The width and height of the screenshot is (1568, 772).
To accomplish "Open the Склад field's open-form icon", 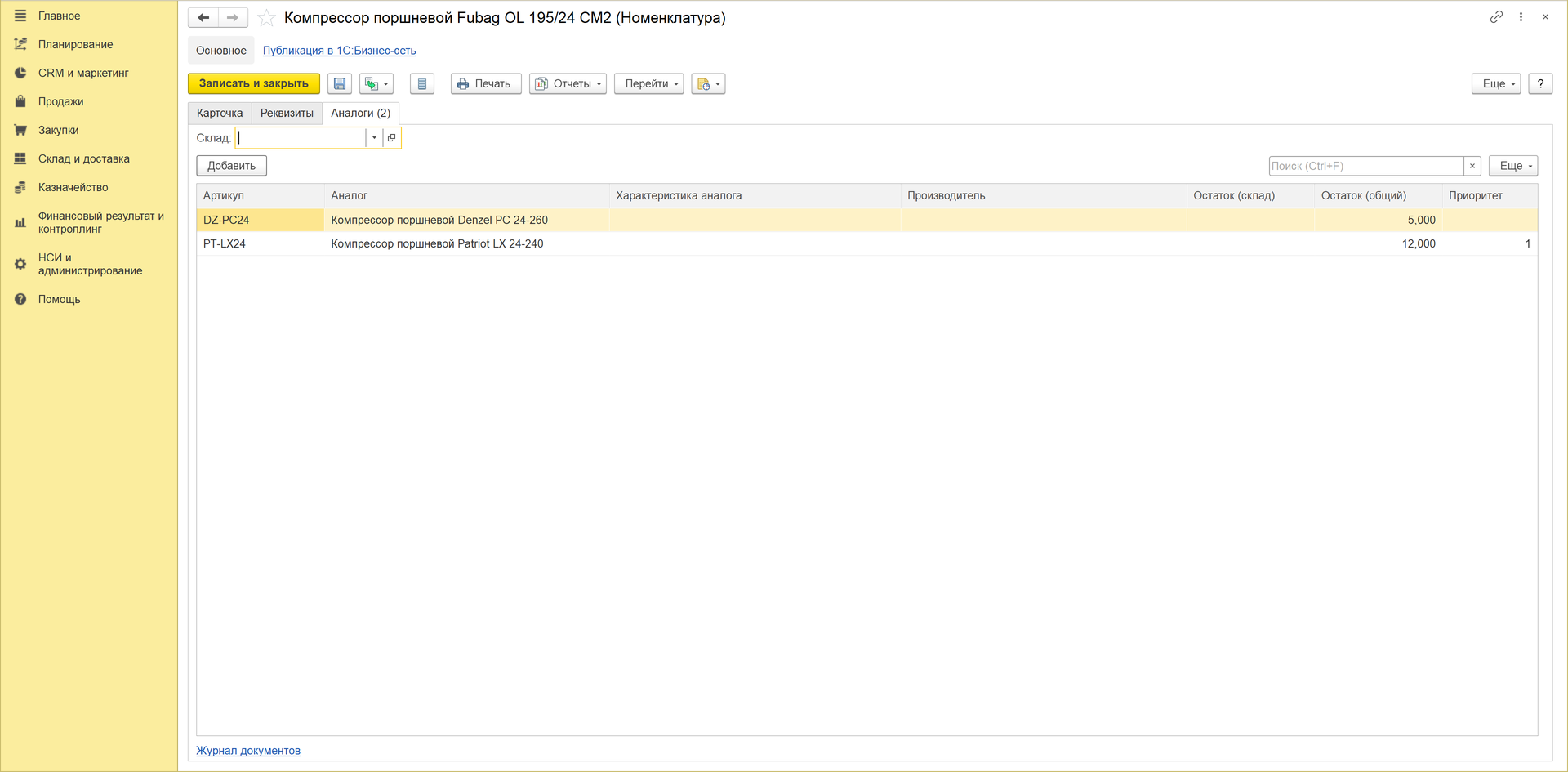I will click(x=391, y=138).
